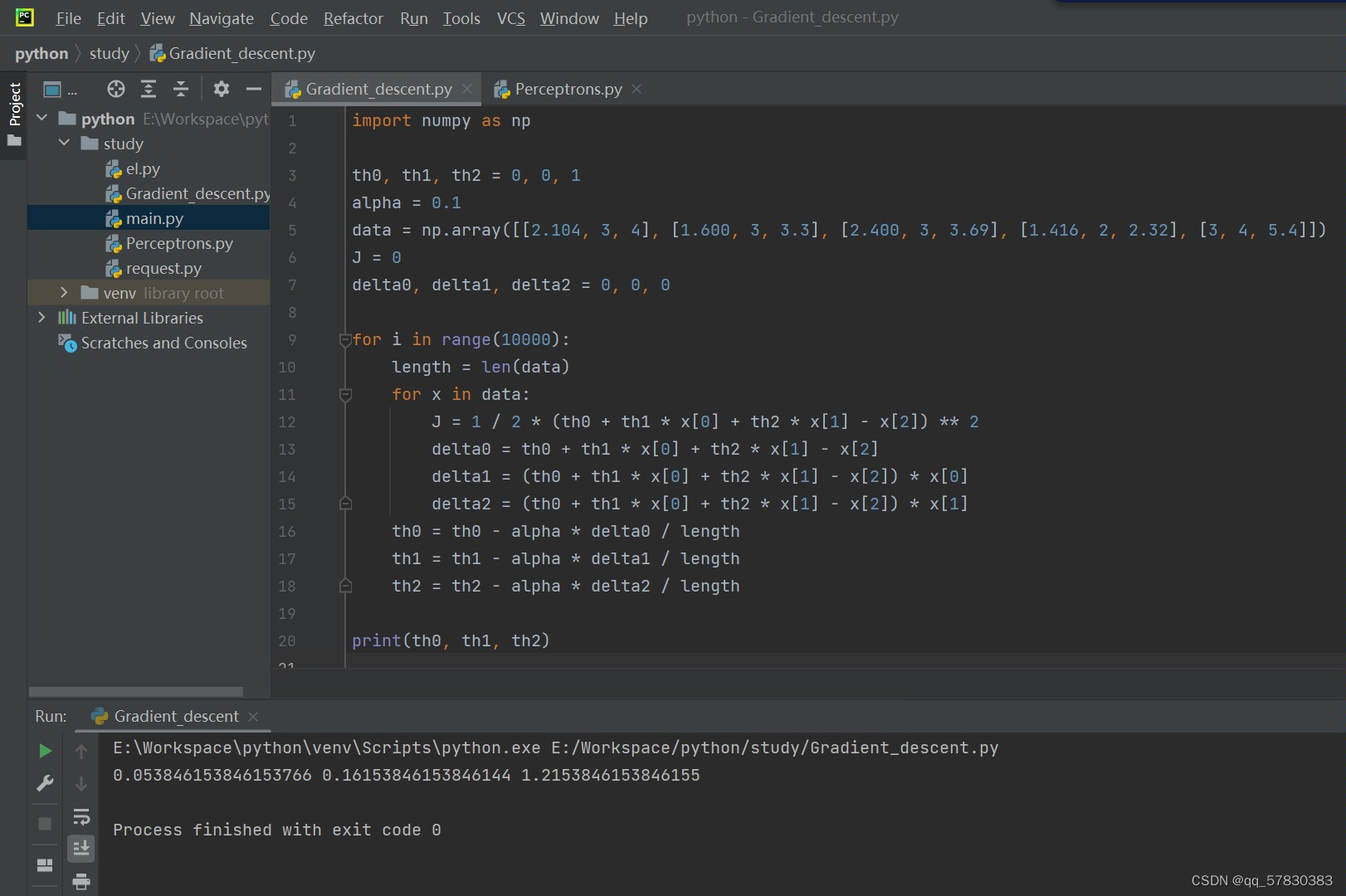Click line number 12 in the gutter
The height and width of the screenshot is (896, 1346).
(287, 422)
